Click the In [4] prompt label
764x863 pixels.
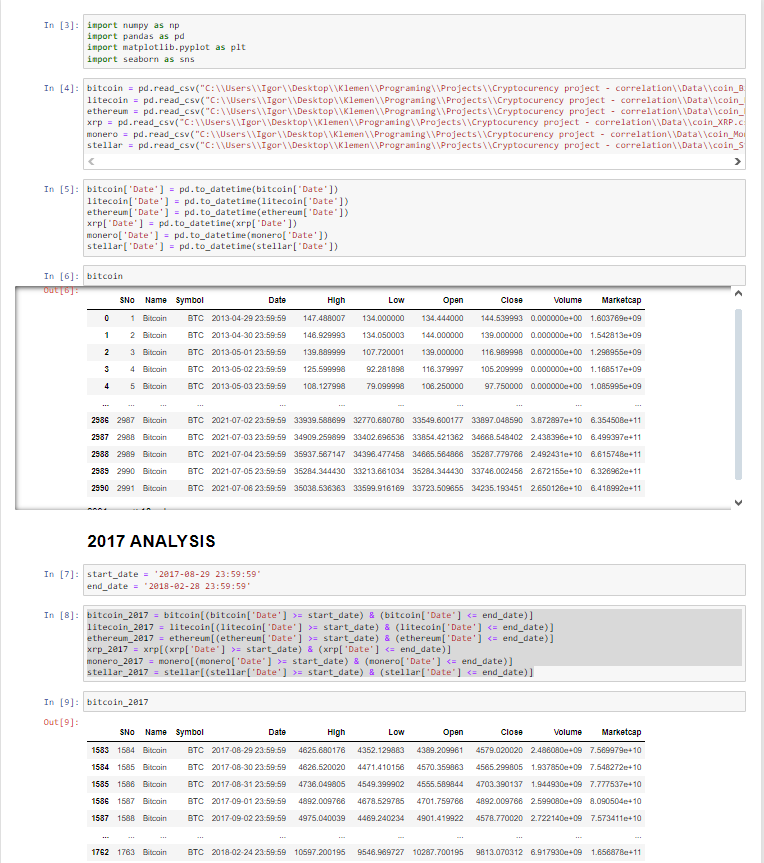(x=61, y=89)
